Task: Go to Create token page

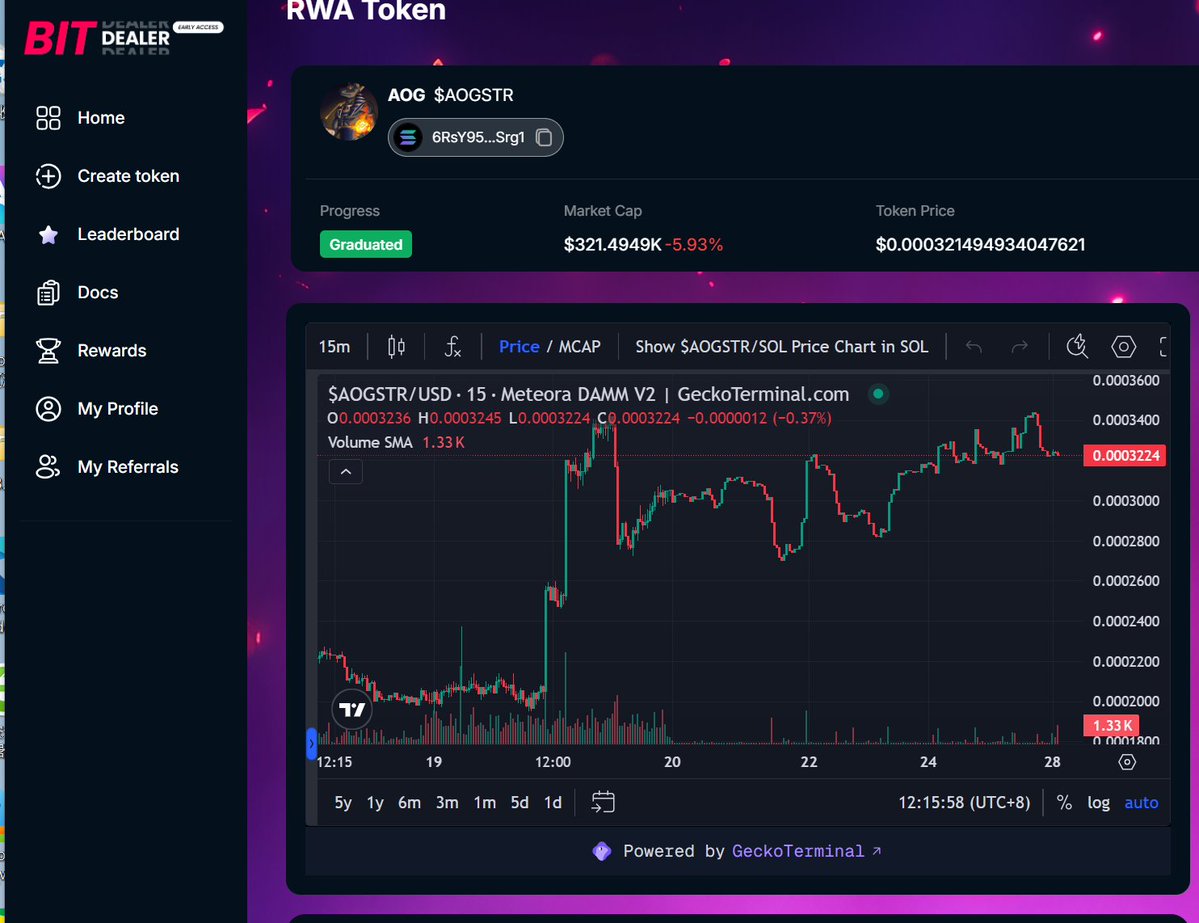Action: pyautogui.click(x=128, y=176)
